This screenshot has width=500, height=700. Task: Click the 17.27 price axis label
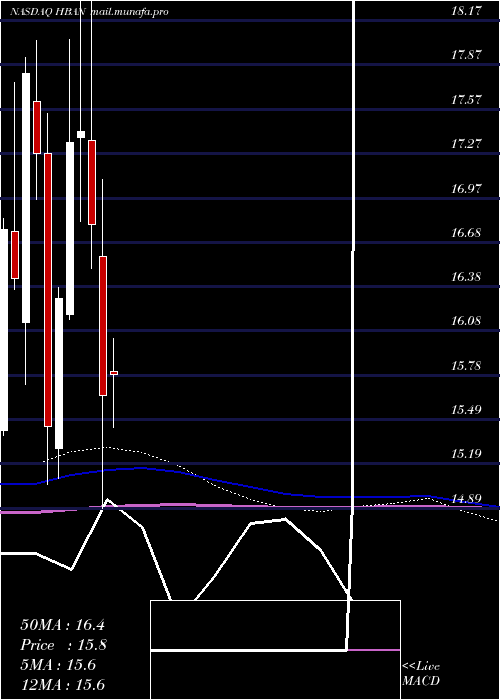pos(467,144)
